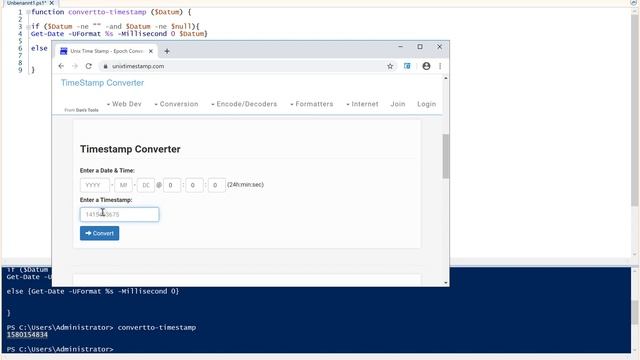Screen dimensions: 640x360
Task: Collapse the function block on line 1
Action: 28,12
